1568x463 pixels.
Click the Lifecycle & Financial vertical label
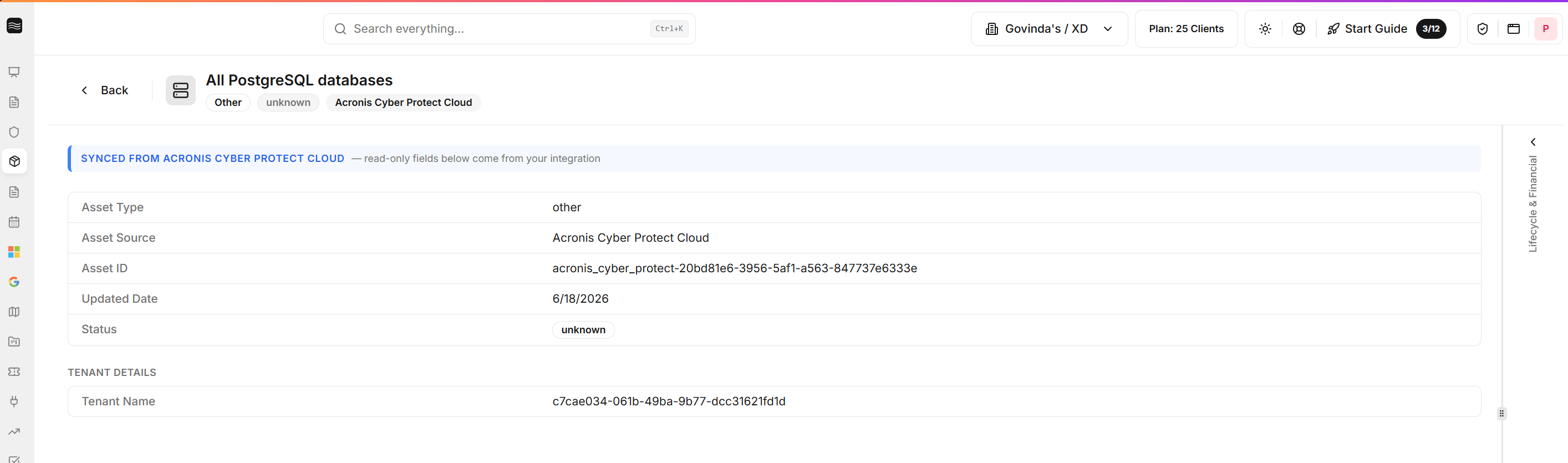click(1533, 204)
